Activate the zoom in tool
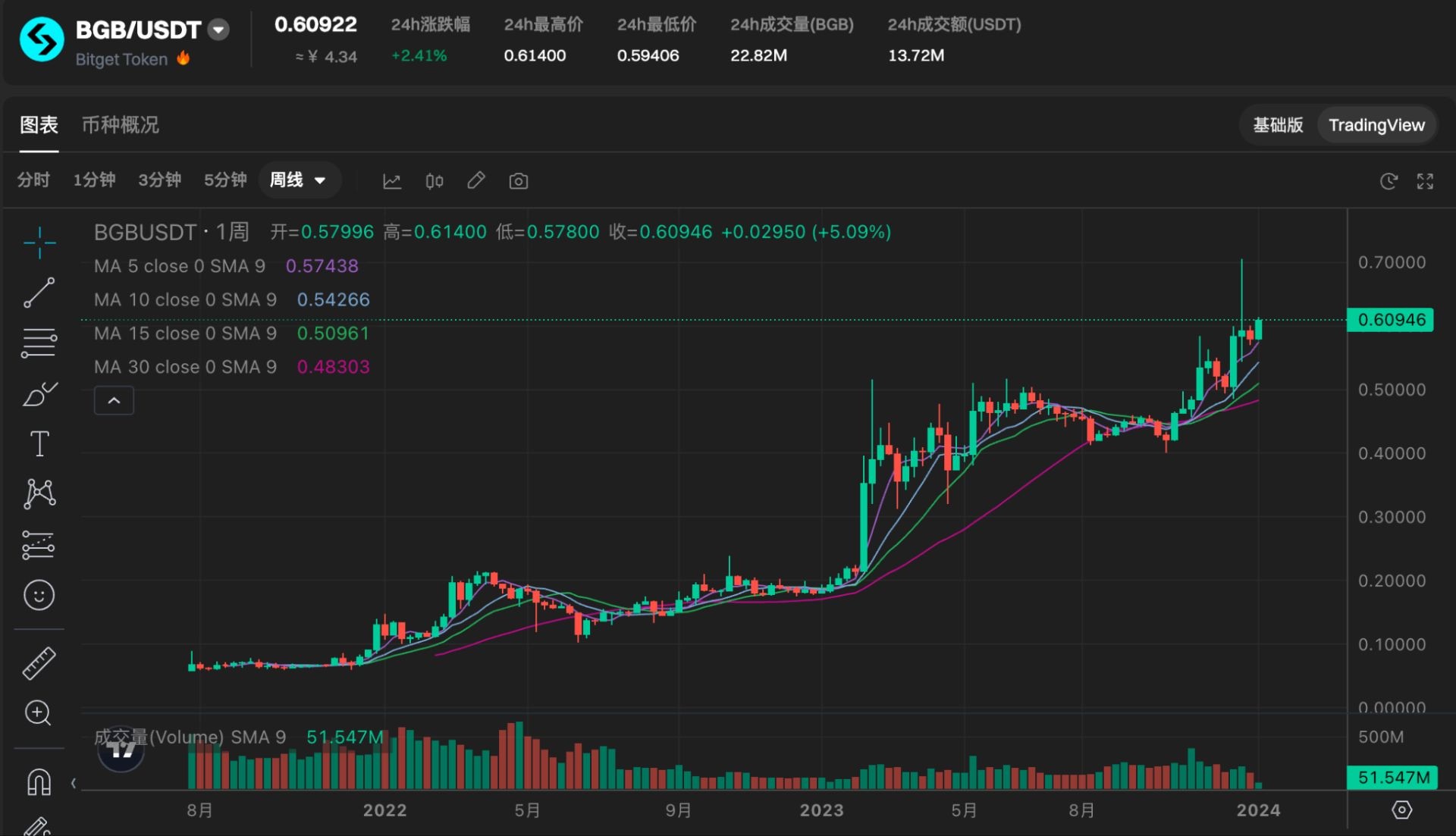The width and height of the screenshot is (1456, 836). [x=38, y=713]
